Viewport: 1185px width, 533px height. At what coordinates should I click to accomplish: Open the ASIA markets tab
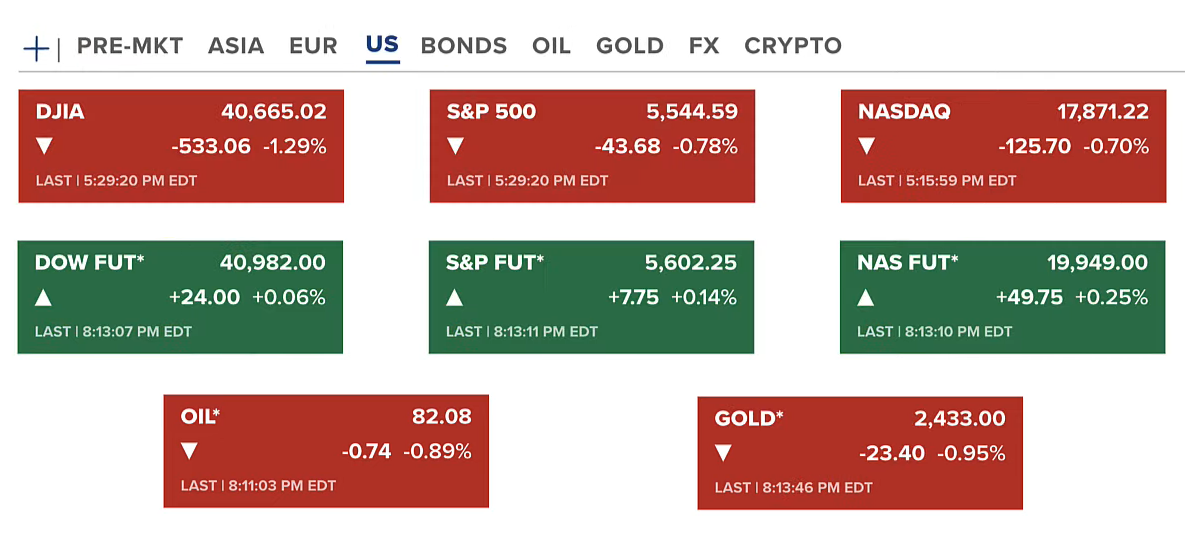coord(236,46)
